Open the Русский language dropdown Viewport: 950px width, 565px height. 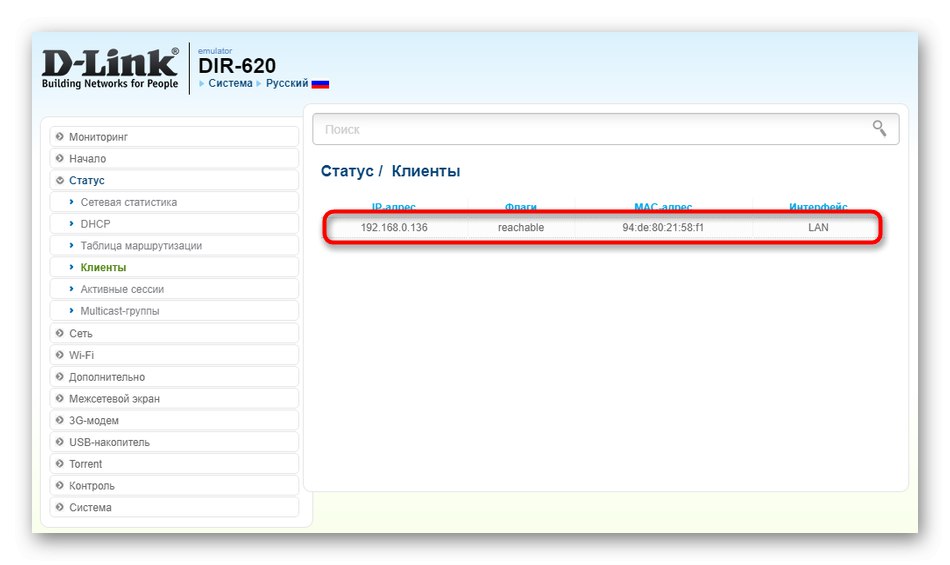[287, 84]
